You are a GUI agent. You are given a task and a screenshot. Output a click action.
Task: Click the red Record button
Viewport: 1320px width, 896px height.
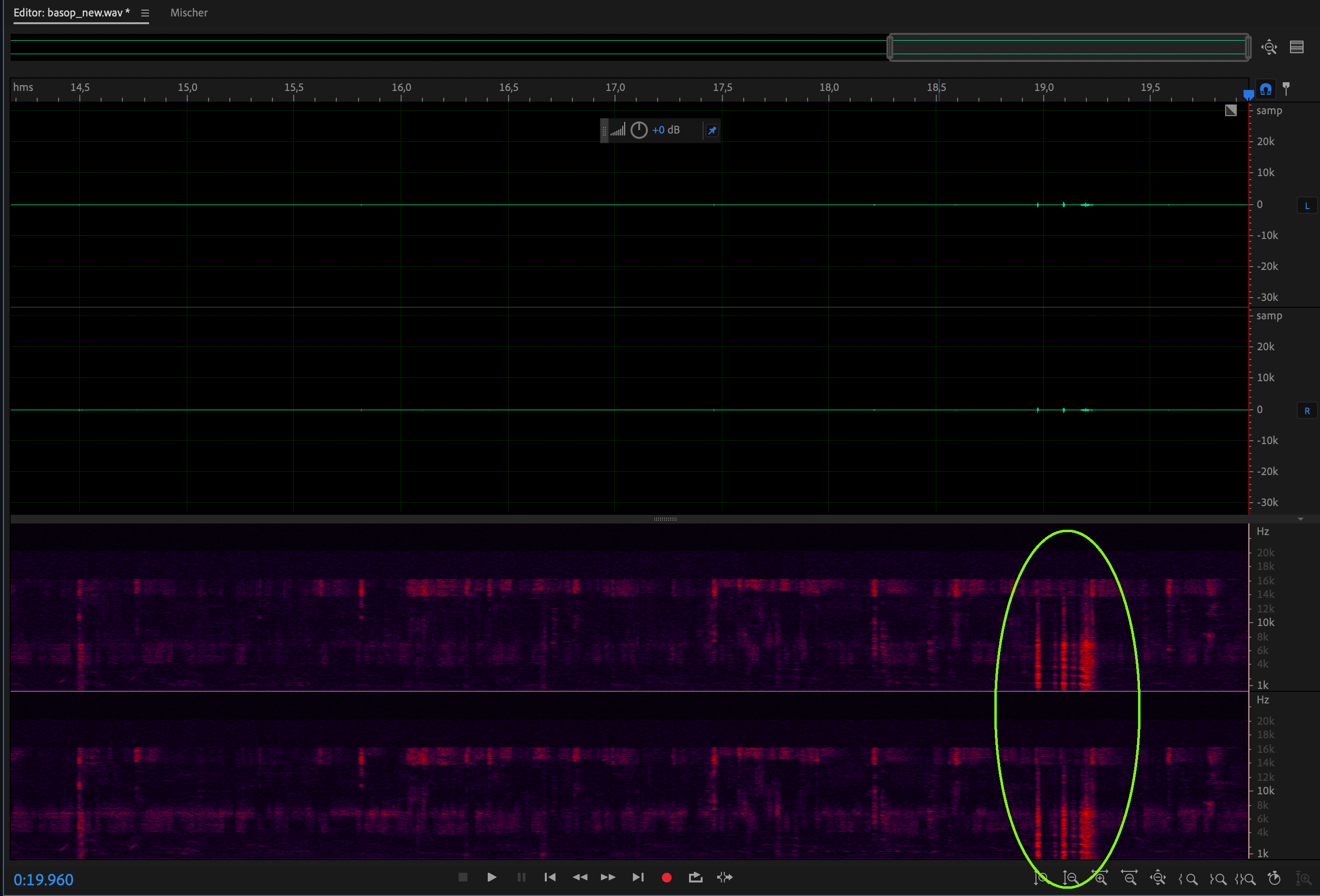(667, 877)
